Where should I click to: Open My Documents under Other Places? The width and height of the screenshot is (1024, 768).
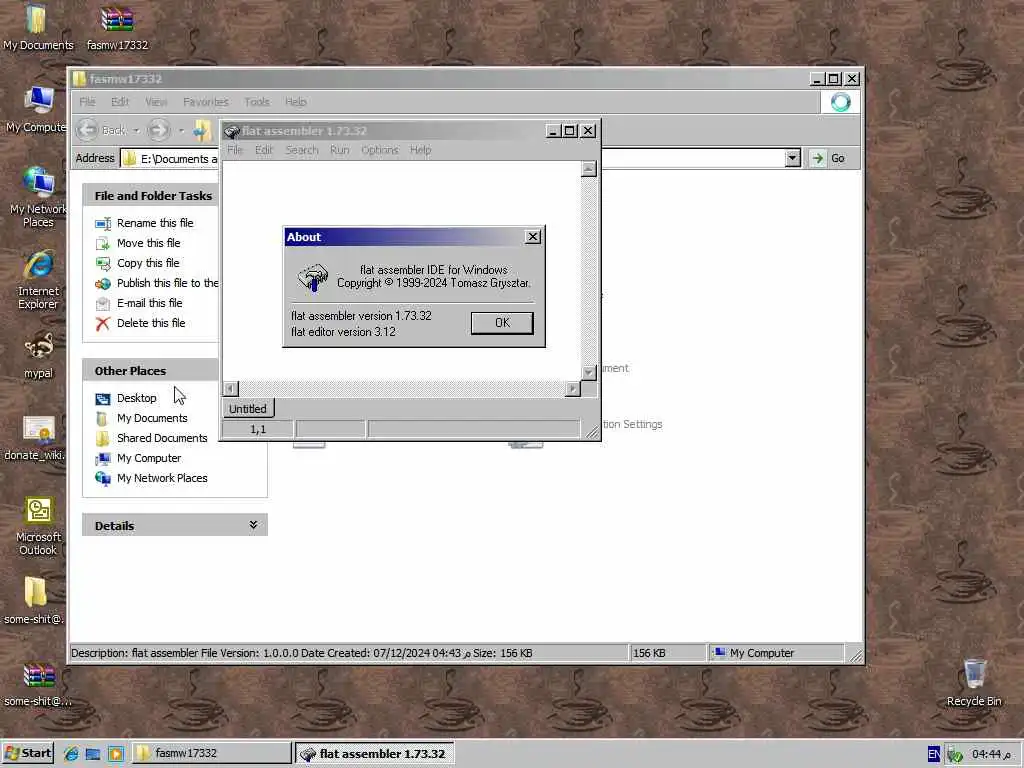(152, 418)
